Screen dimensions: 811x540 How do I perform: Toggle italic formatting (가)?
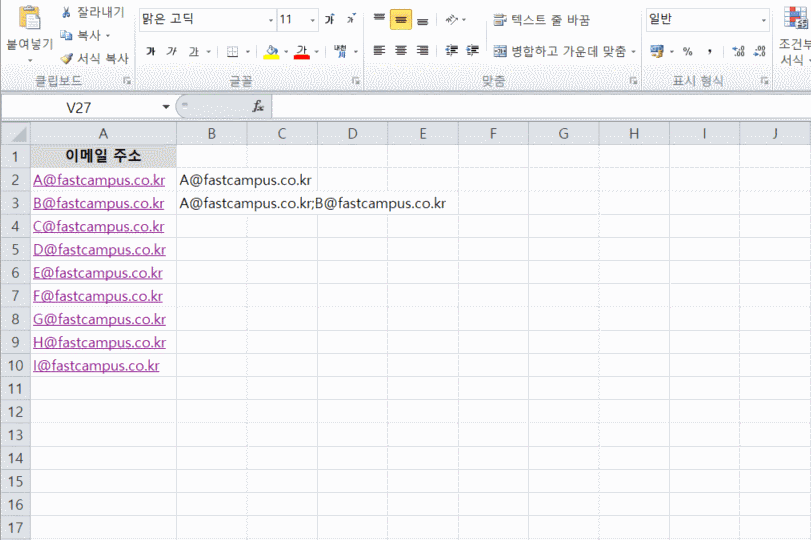click(171, 51)
